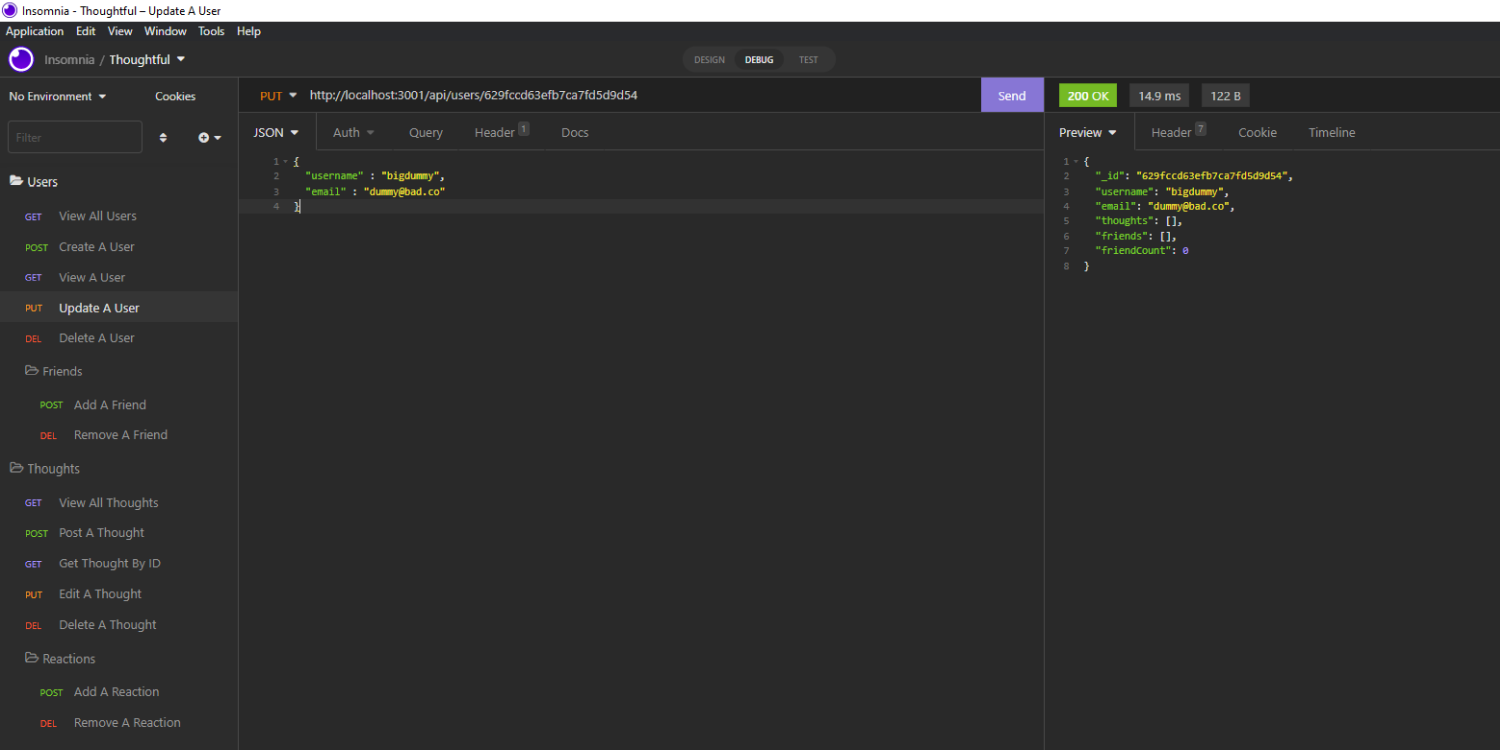
Task: Click the Cookies button
Action: click(175, 96)
